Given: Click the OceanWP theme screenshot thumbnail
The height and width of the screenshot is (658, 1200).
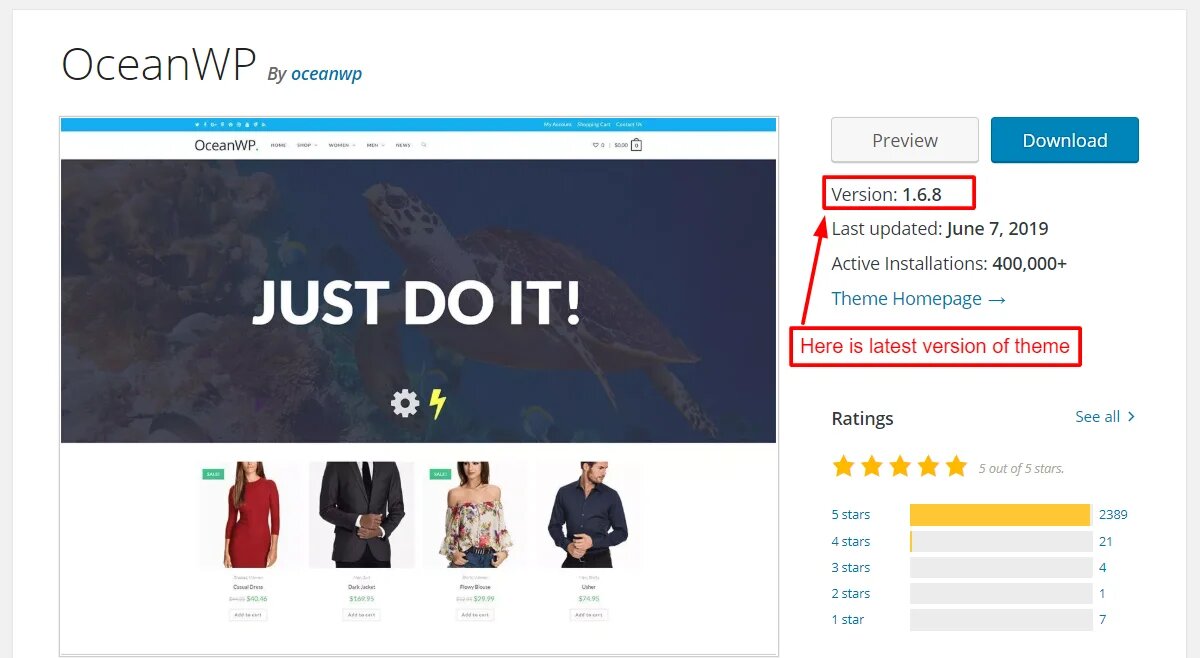Looking at the screenshot, I should (418, 386).
